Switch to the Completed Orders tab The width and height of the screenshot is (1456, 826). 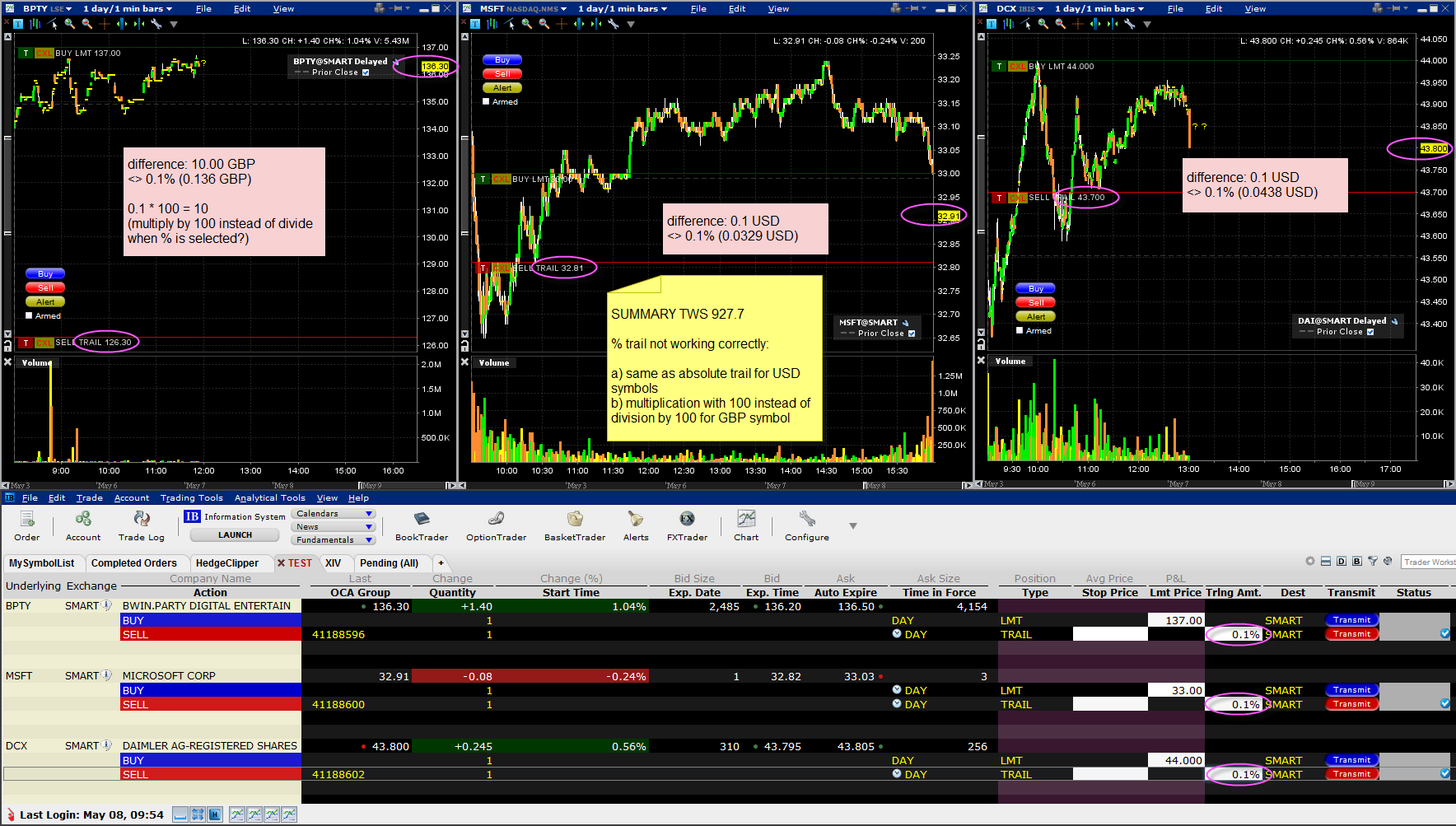(134, 563)
